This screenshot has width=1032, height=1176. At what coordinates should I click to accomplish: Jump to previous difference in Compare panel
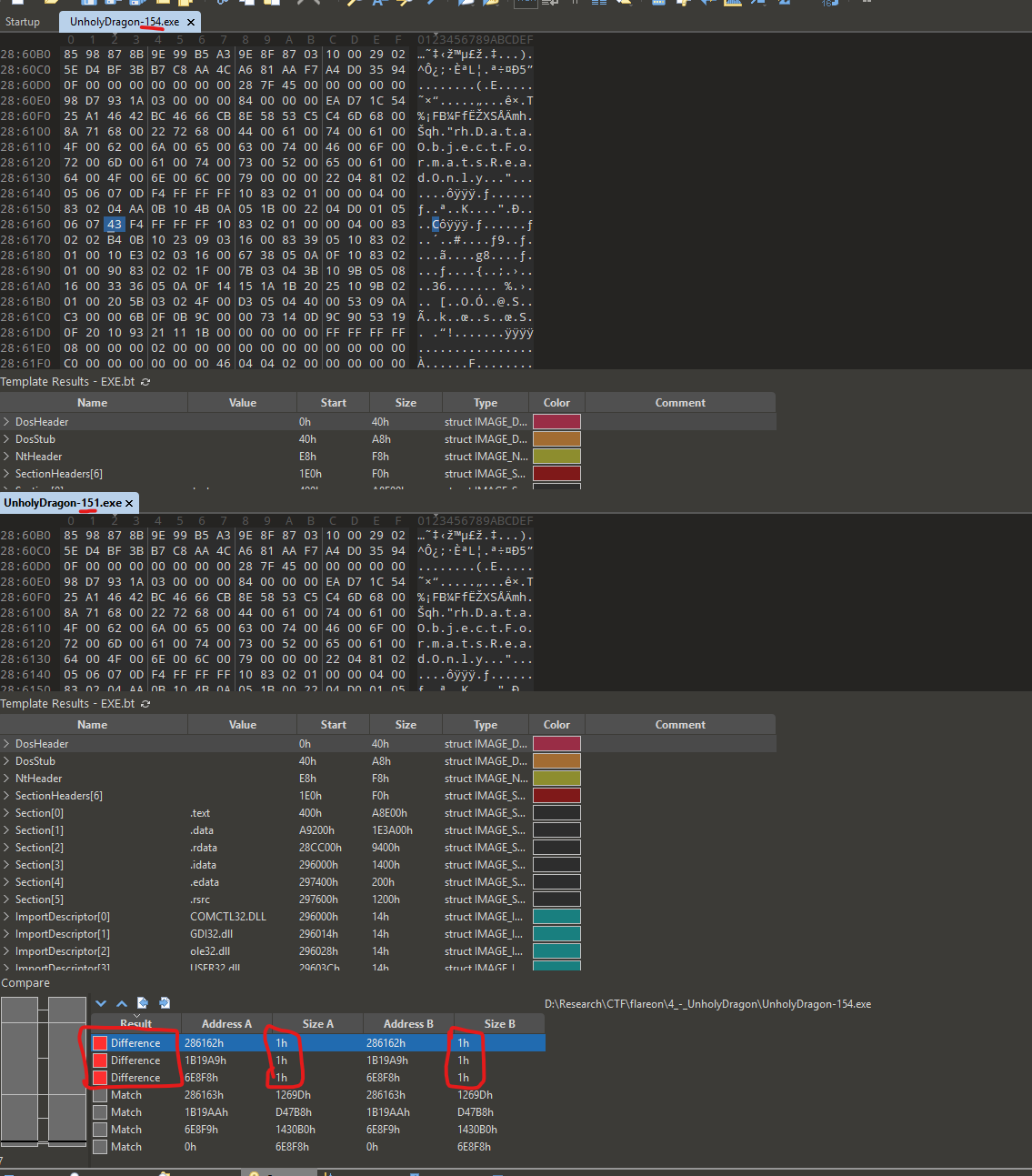[x=122, y=1003]
